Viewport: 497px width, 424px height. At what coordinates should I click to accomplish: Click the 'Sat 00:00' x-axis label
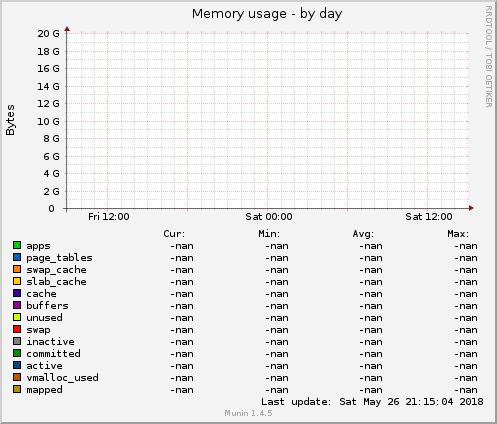(269, 217)
